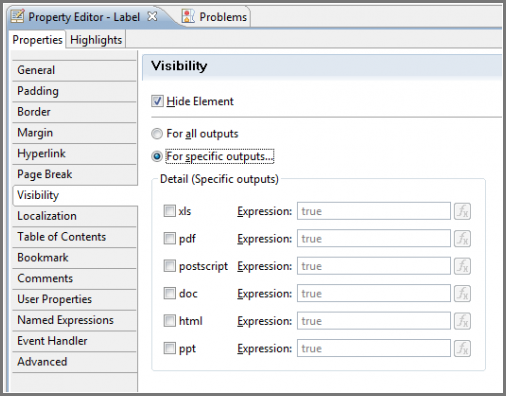Uncheck the Hide Element checkbox
Image resolution: width=506 pixels, height=396 pixels.
[157, 101]
